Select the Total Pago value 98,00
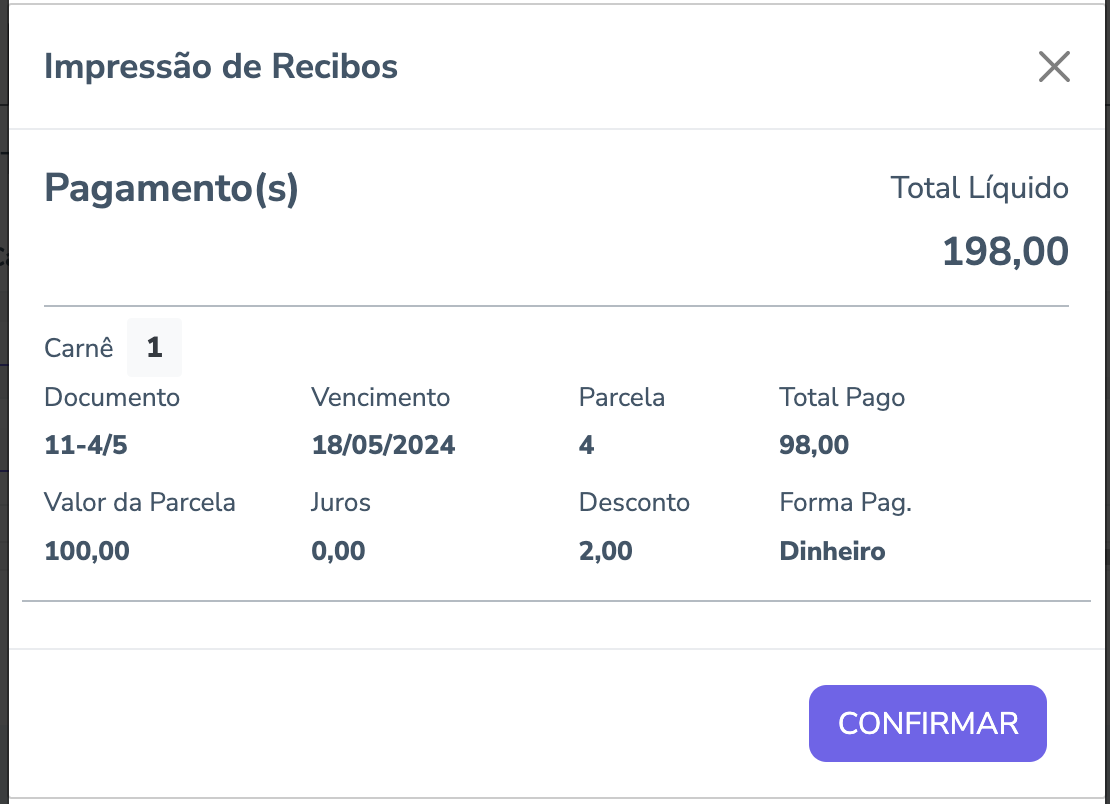 [x=814, y=445]
